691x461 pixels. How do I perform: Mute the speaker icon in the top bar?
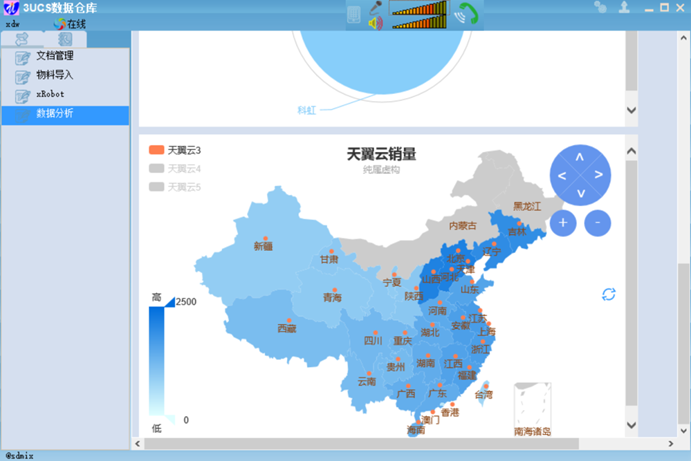point(375,22)
